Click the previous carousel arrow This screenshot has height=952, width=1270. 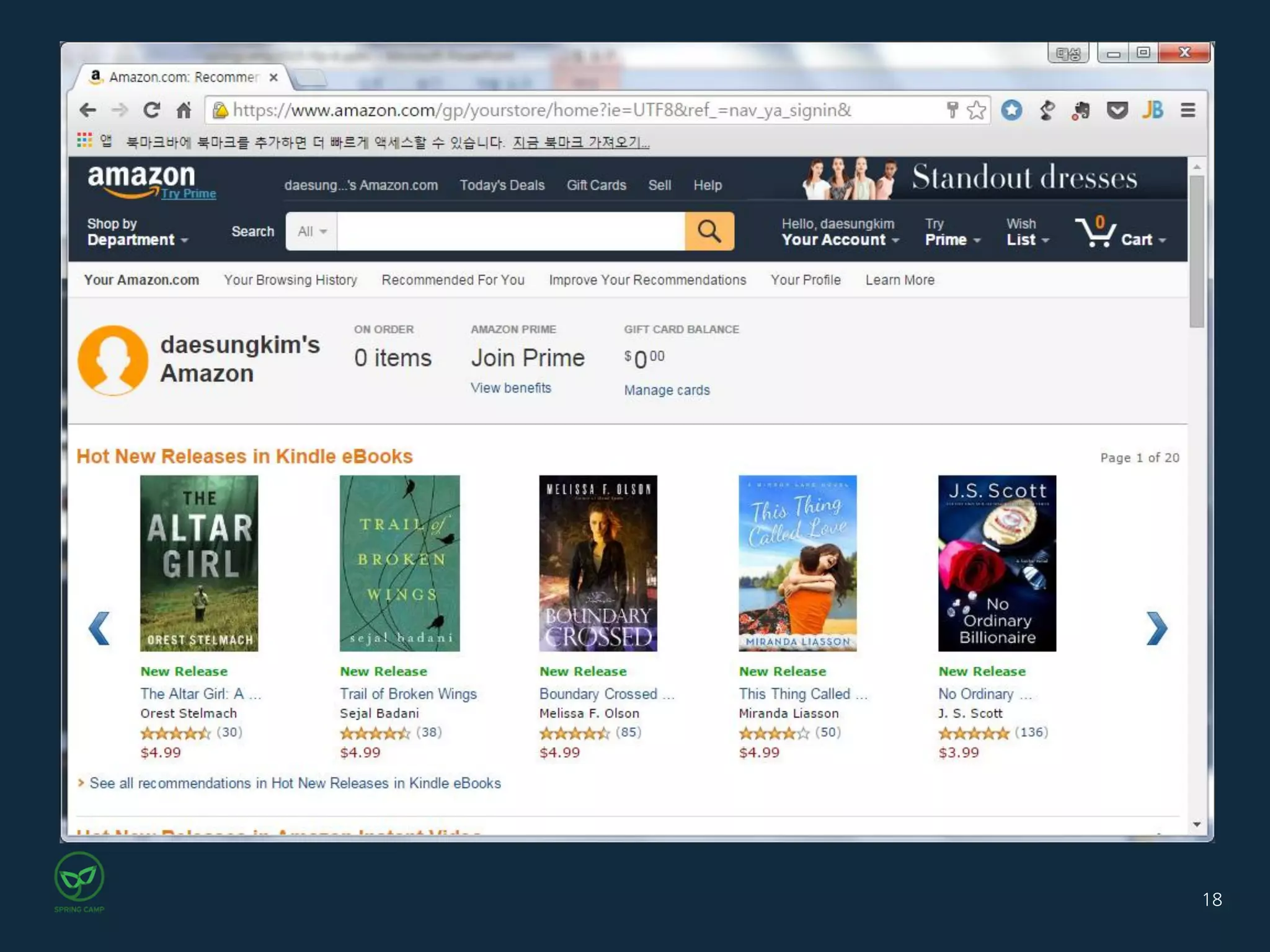point(99,628)
